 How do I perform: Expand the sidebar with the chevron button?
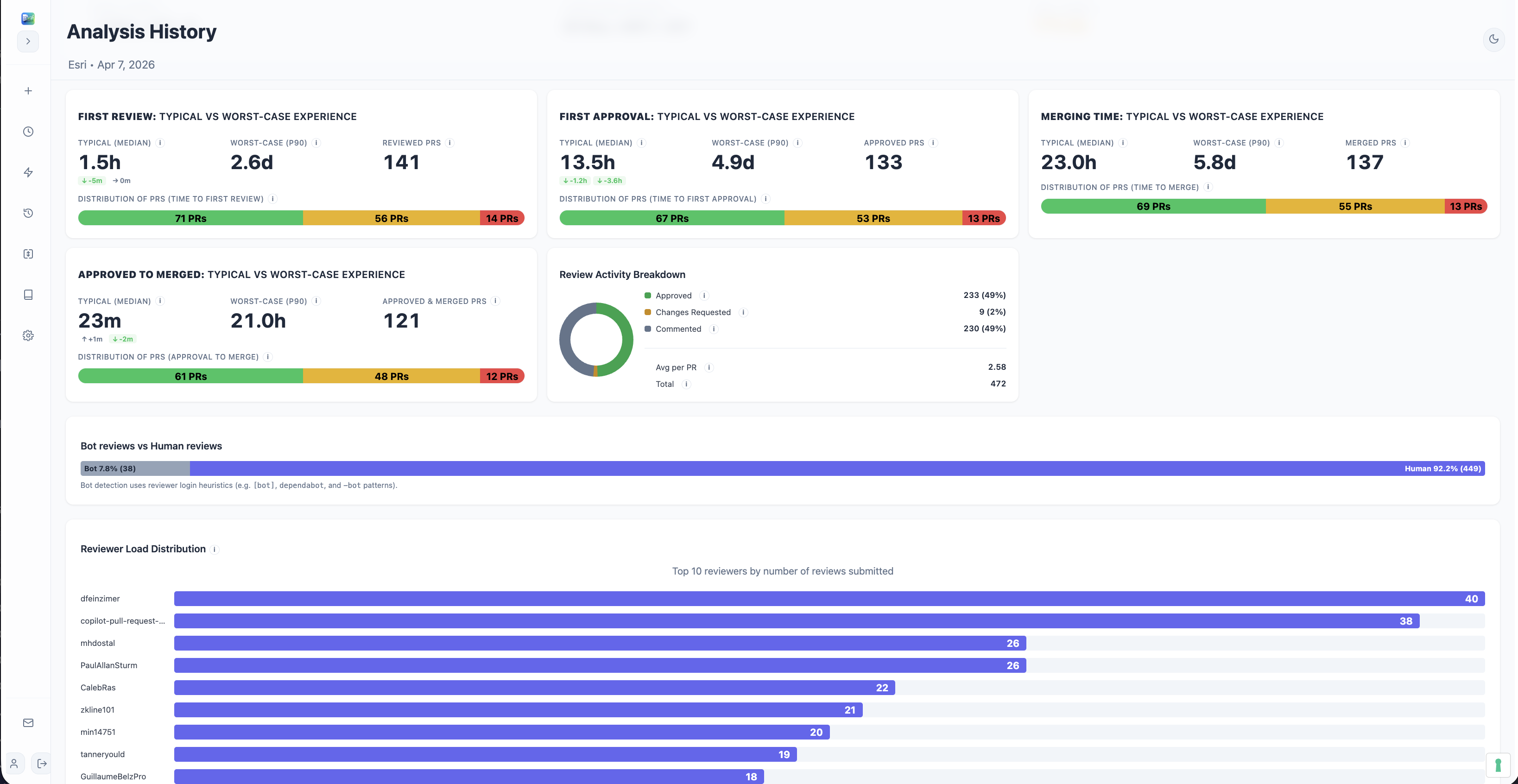pos(28,41)
